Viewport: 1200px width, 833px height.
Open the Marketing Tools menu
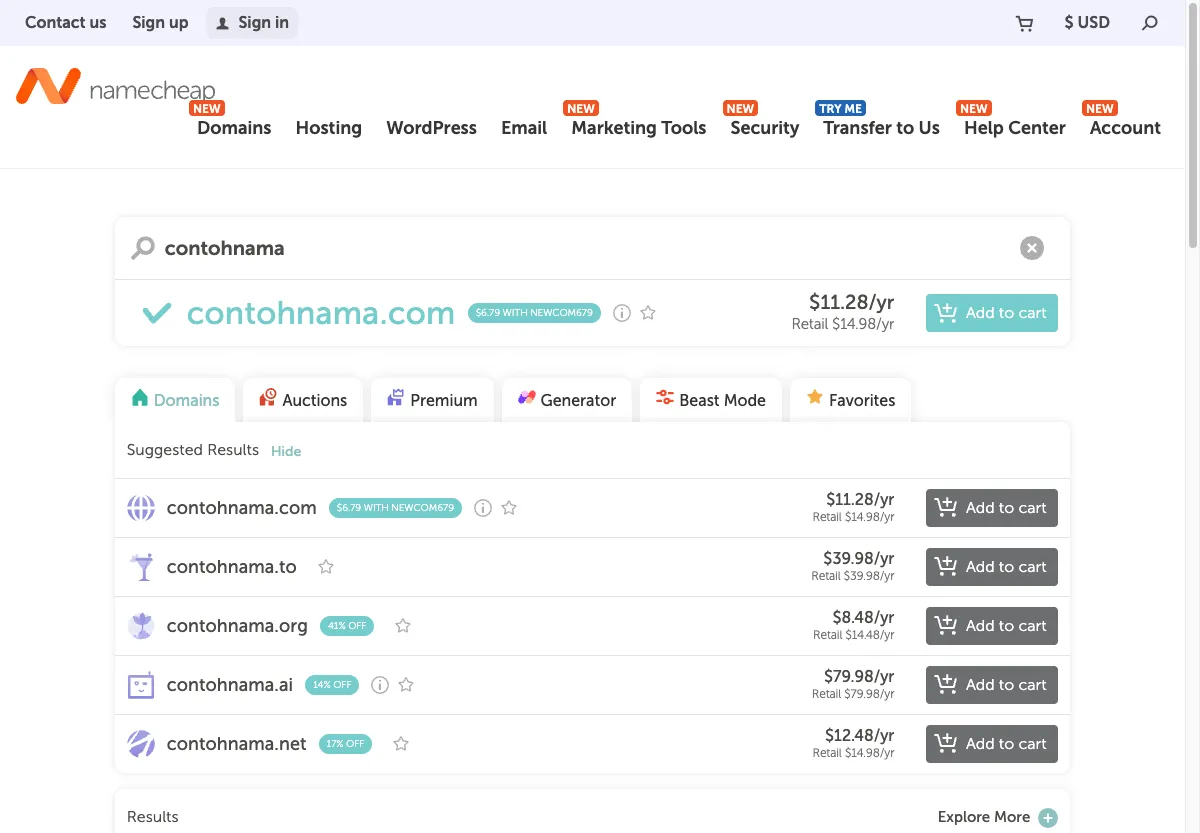(x=639, y=128)
